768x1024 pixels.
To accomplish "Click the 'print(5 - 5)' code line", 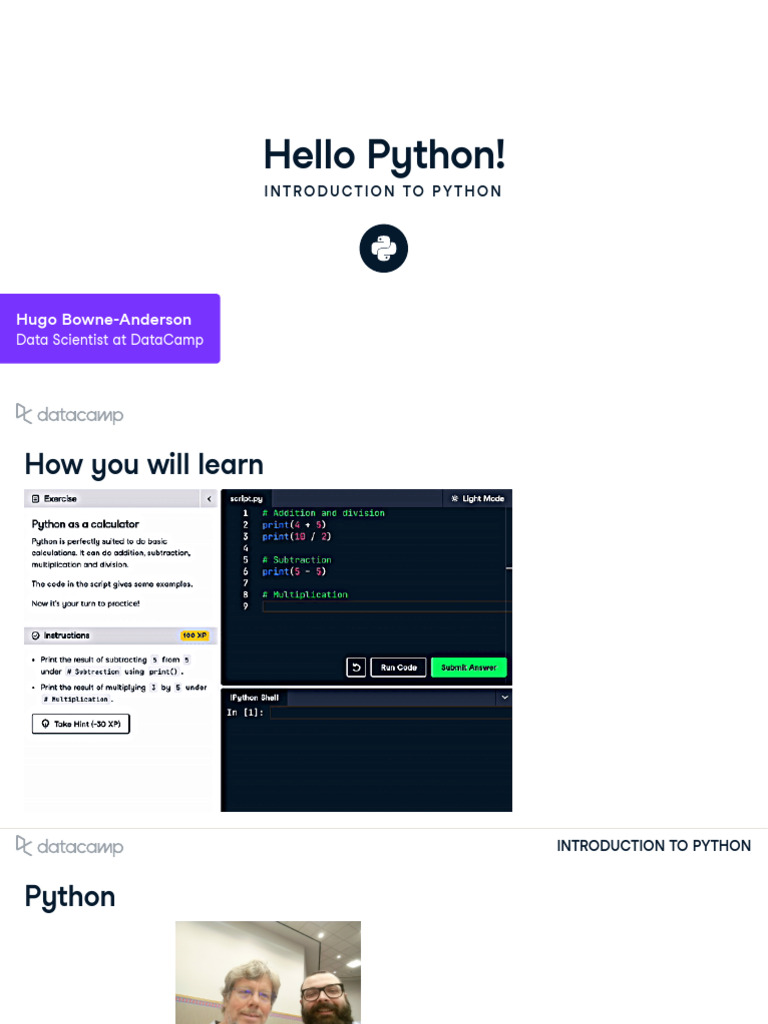I will pyautogui.click(x=294, y=571).
